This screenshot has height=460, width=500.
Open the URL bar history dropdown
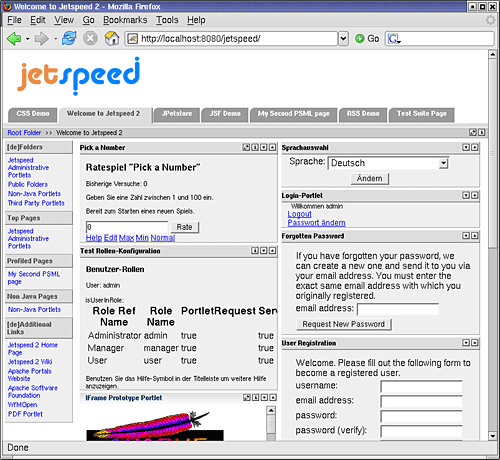click(x=343, y=39)
